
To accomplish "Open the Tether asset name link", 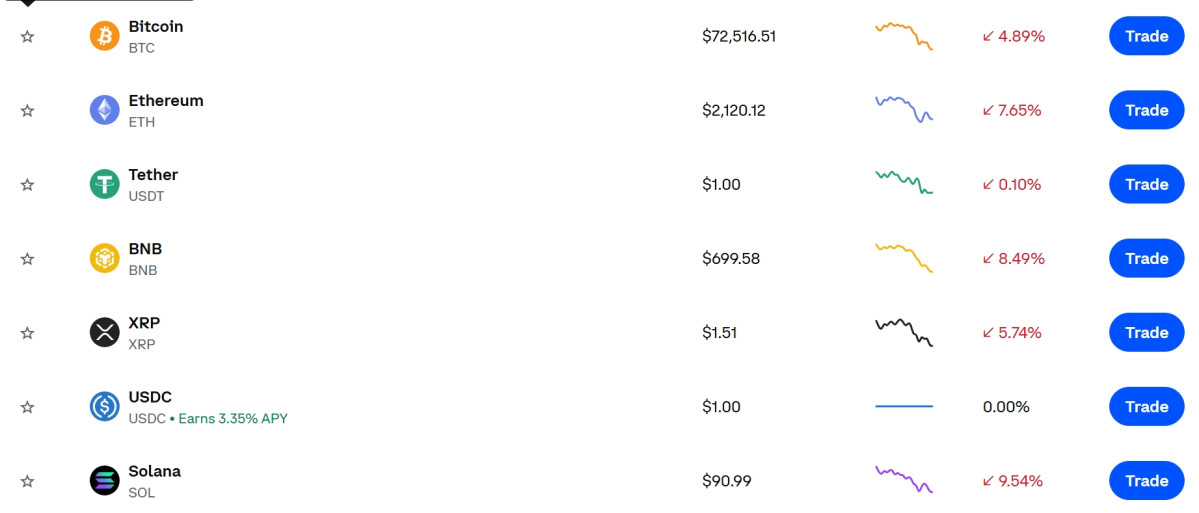I will click(153, 175).
